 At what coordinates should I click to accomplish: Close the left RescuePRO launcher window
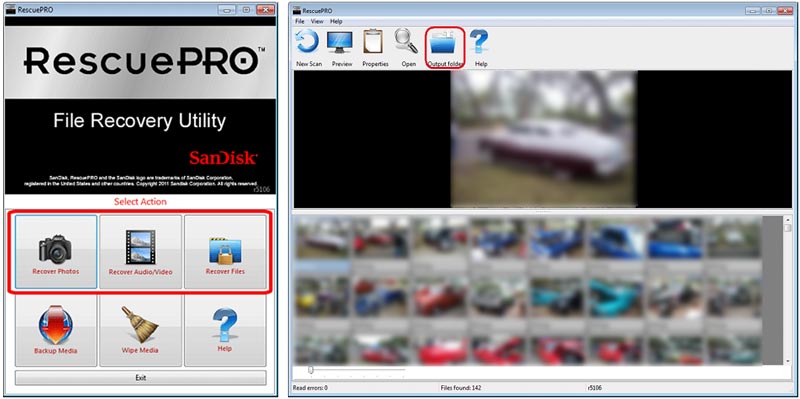click(265, 9)
